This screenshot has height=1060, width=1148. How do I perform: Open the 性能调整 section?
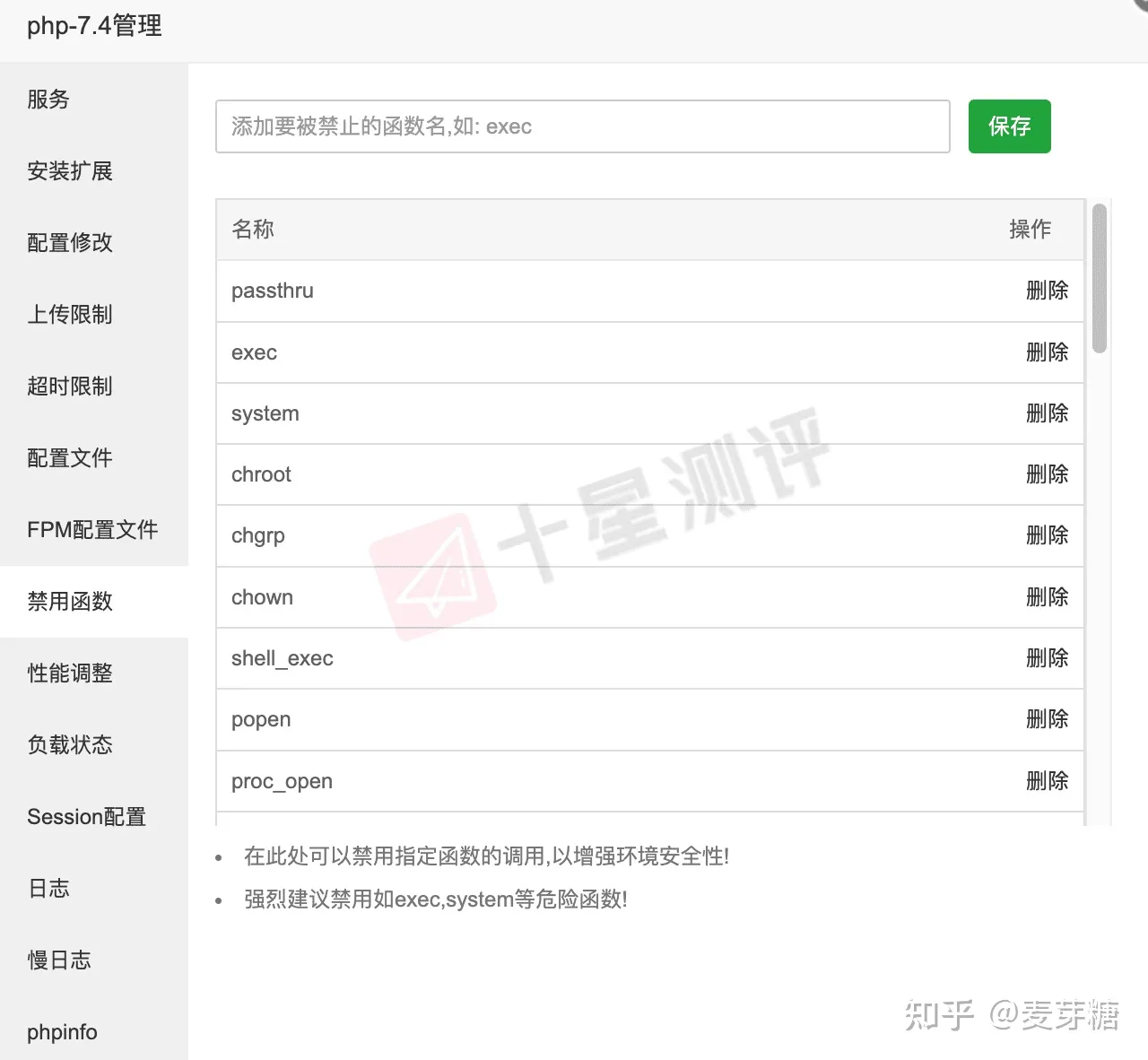tap(70, 673)
